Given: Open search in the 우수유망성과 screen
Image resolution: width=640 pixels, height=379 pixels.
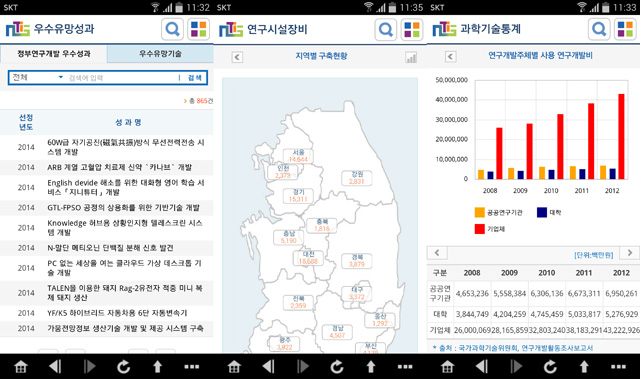Looking at the screenshot, I should [x=172, y=29].
